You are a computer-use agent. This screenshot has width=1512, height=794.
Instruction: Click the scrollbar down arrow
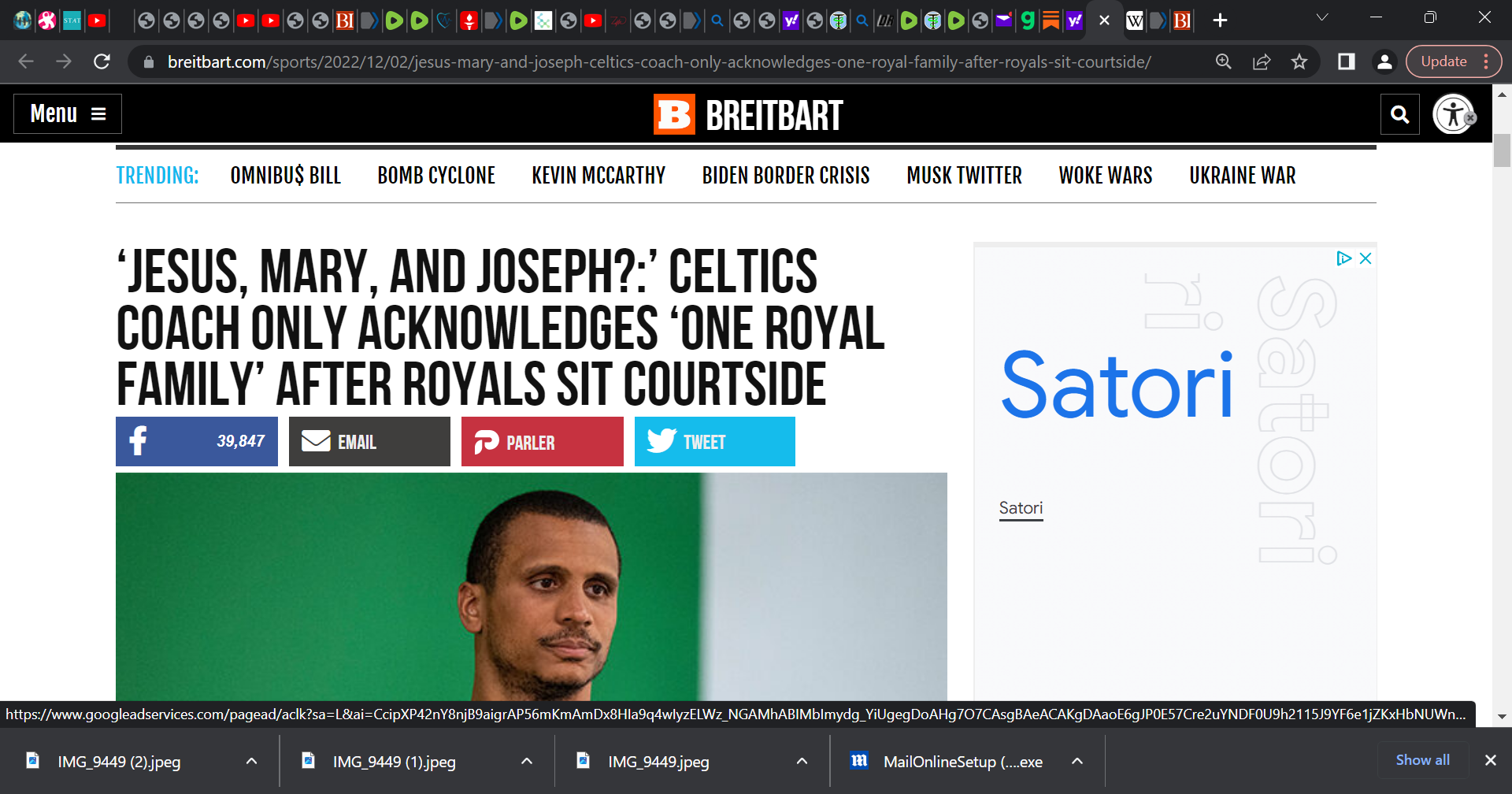(x=1502, y=717)
